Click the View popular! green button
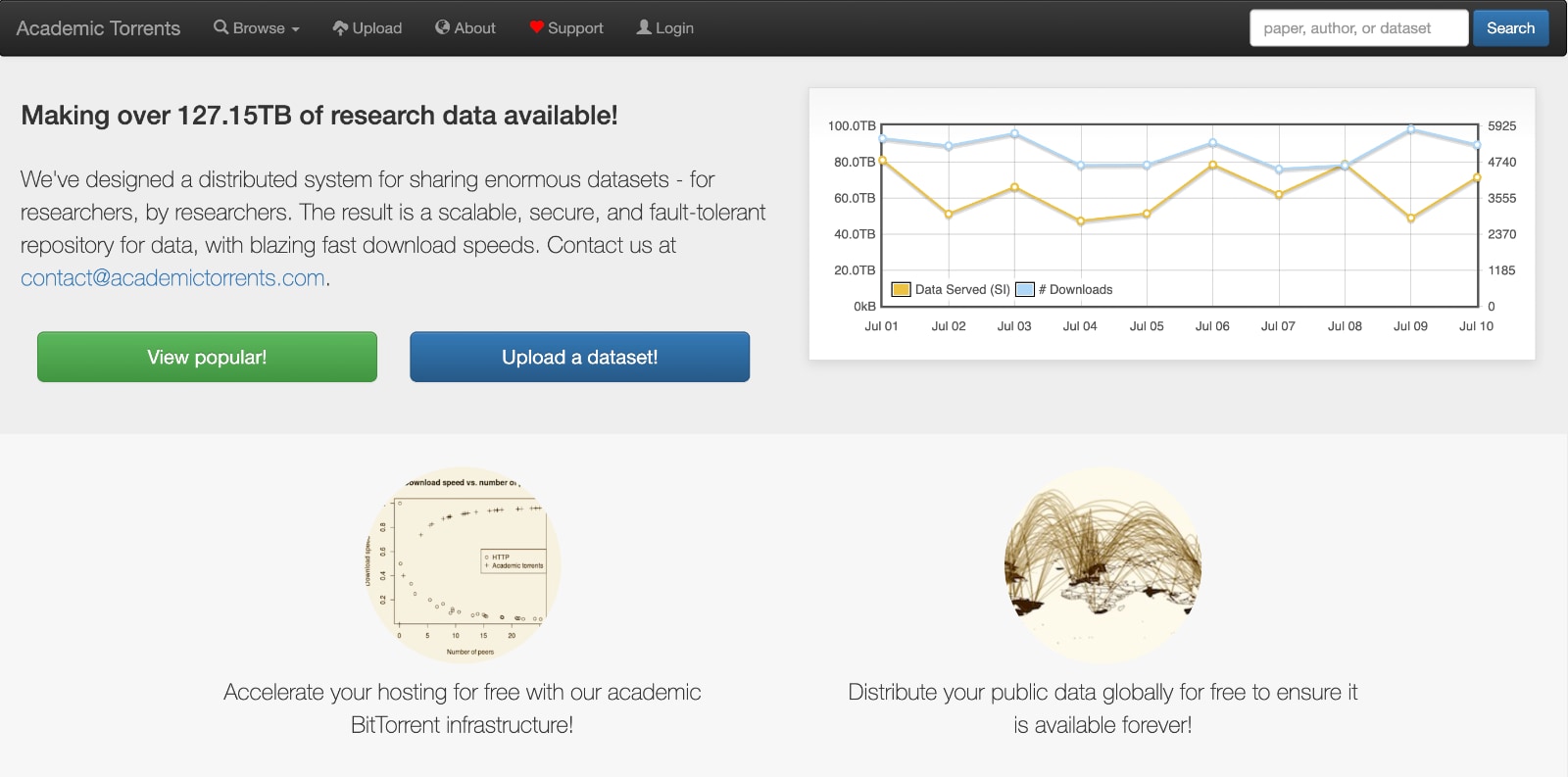The width and height of the screenshot is (1568, 777). 207,357
